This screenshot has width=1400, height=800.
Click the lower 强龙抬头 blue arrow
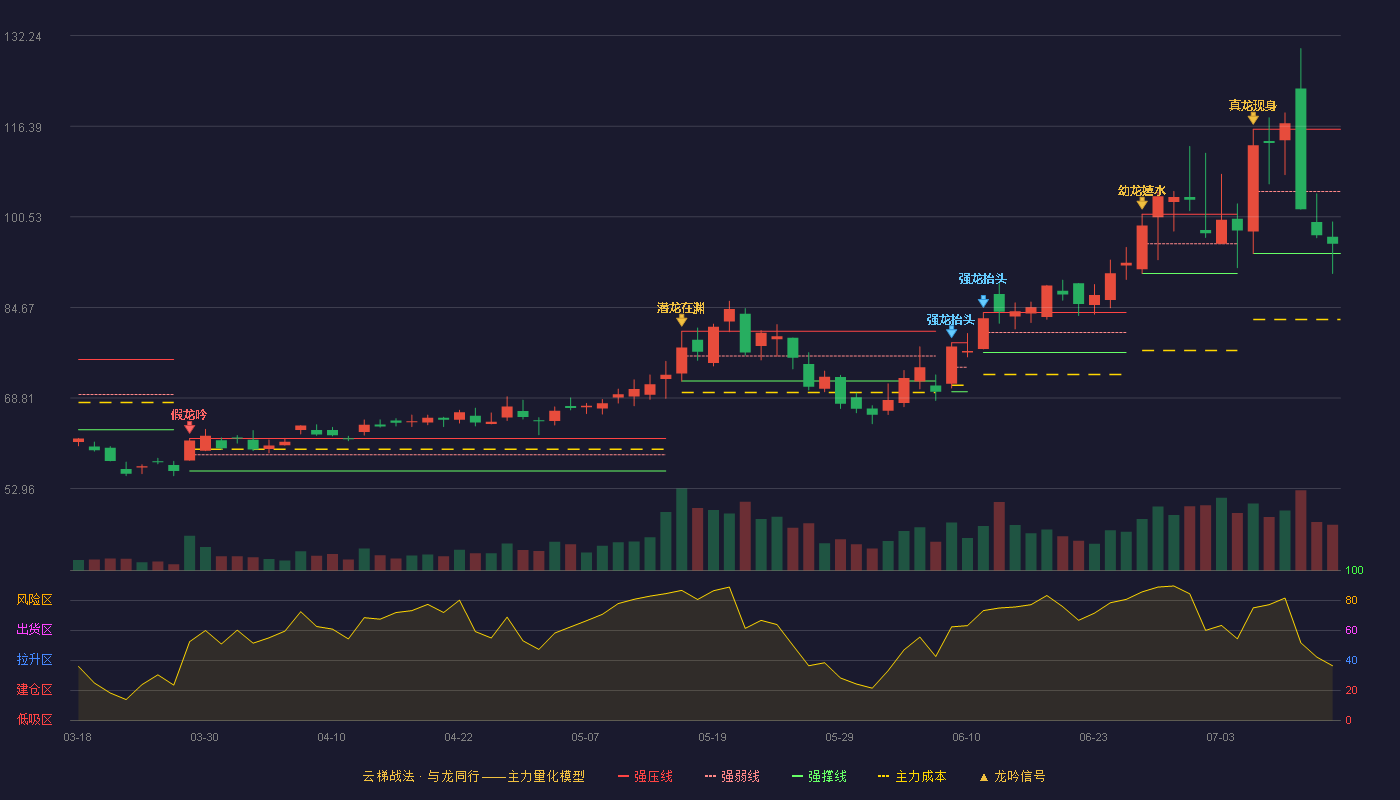[x=951, y=332]
